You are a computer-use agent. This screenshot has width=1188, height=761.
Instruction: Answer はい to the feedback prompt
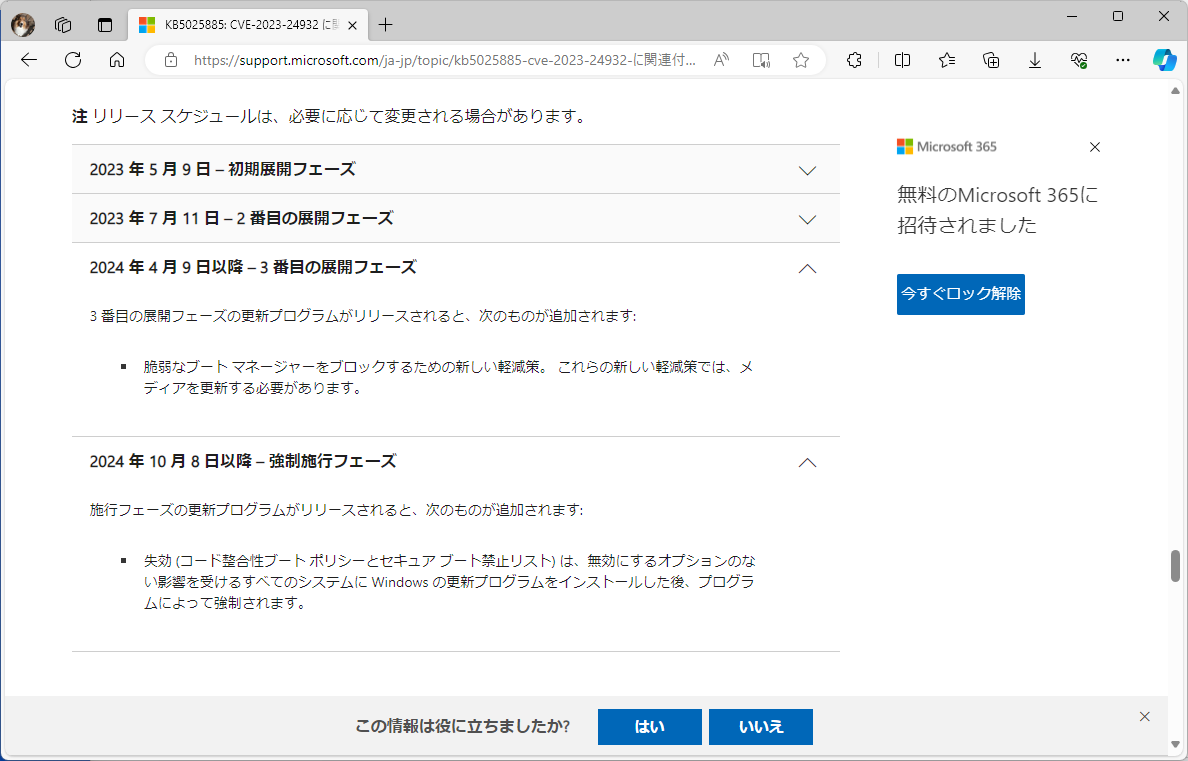pyautogui.click(x=649, y=727)
